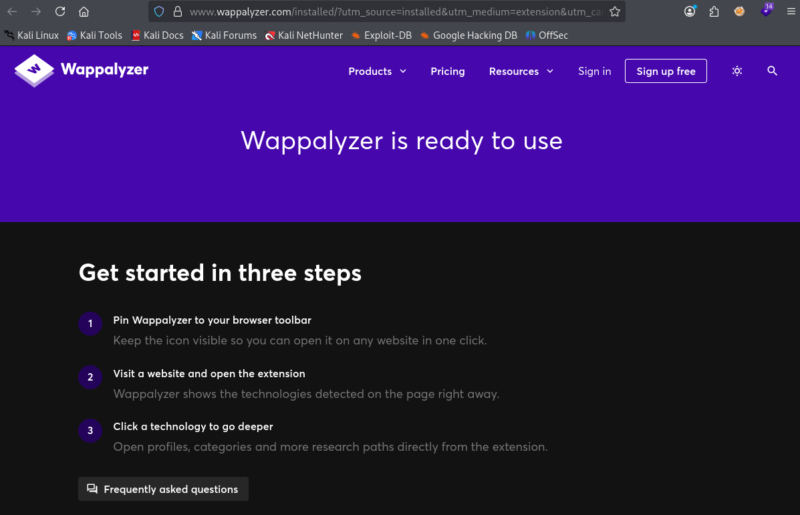Open the Pricing page
800x515 pixels.
pos(447,71)
